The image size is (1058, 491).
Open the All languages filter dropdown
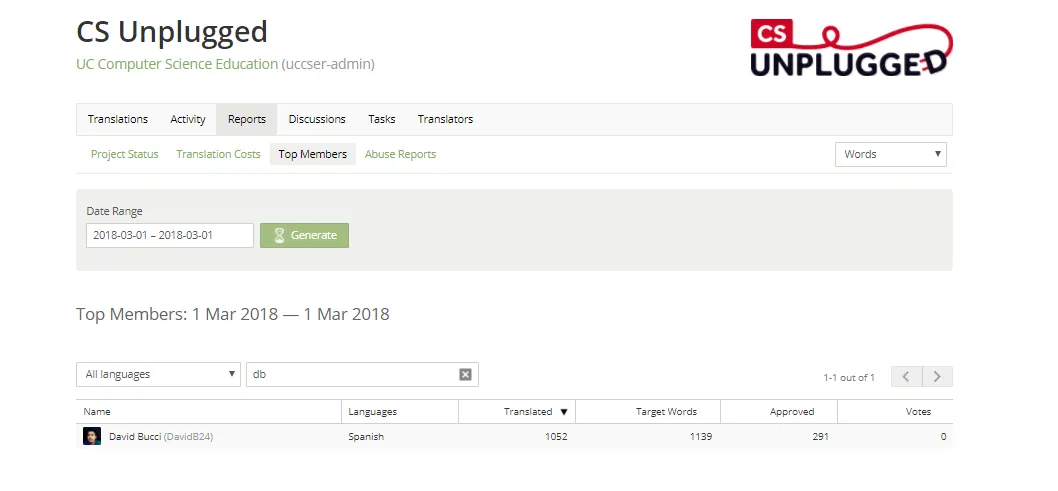pos(158,374)
